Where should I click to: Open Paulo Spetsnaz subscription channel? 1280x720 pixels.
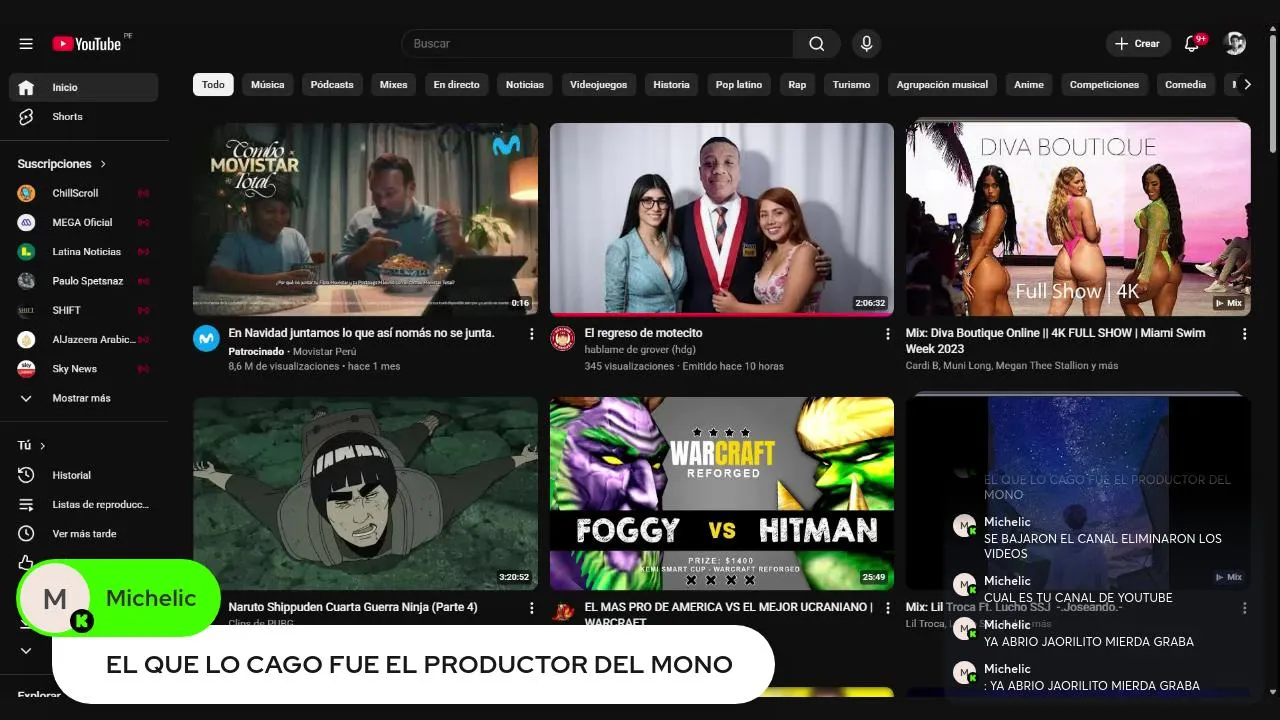[84, 281]
